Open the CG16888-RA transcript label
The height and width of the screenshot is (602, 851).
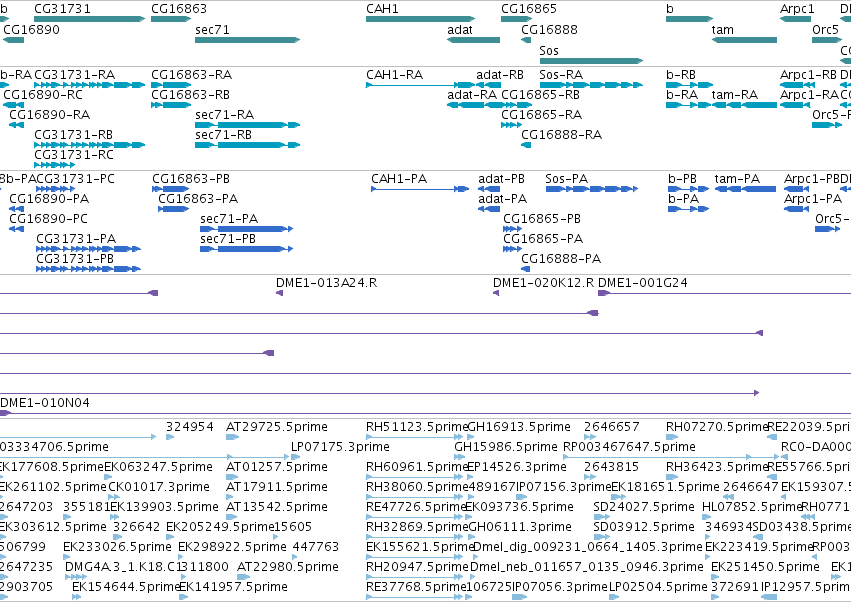click(561, 135)
